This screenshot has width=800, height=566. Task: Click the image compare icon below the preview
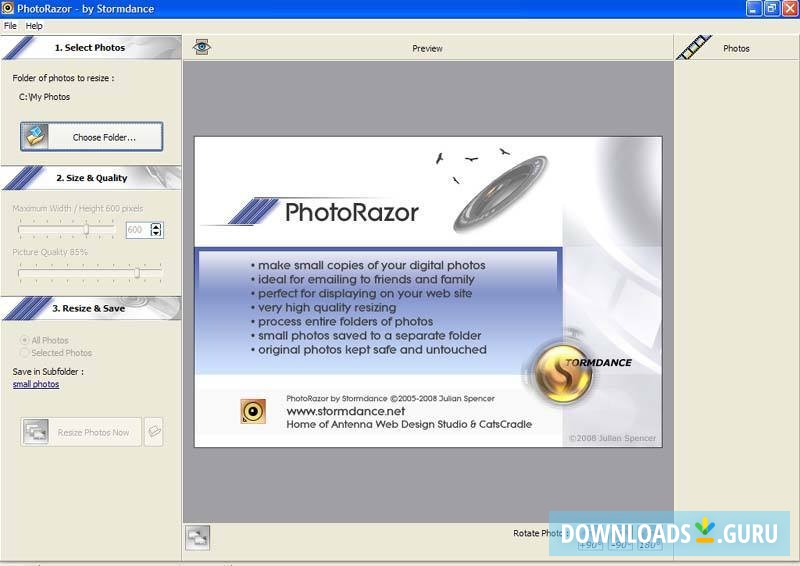click(x=197, y=537)
